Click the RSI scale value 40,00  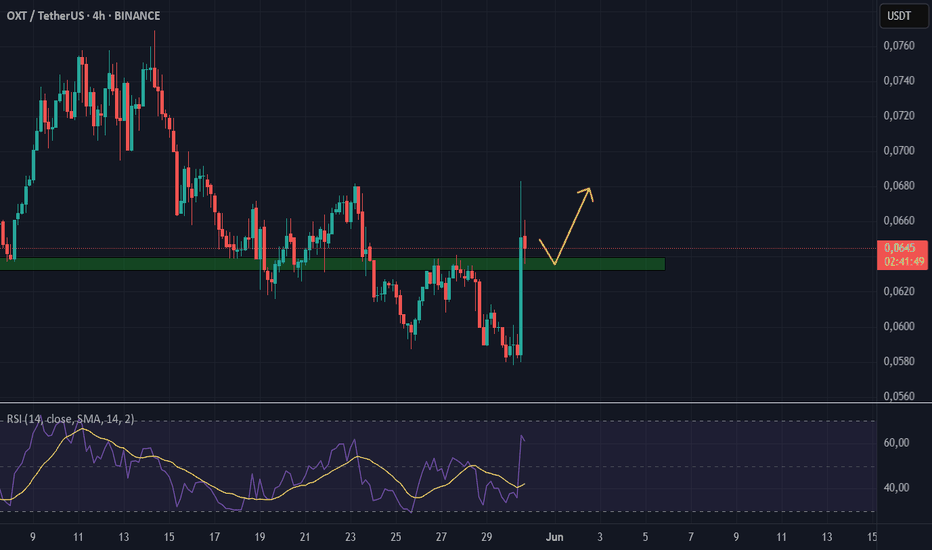click(x=896, y=488)
